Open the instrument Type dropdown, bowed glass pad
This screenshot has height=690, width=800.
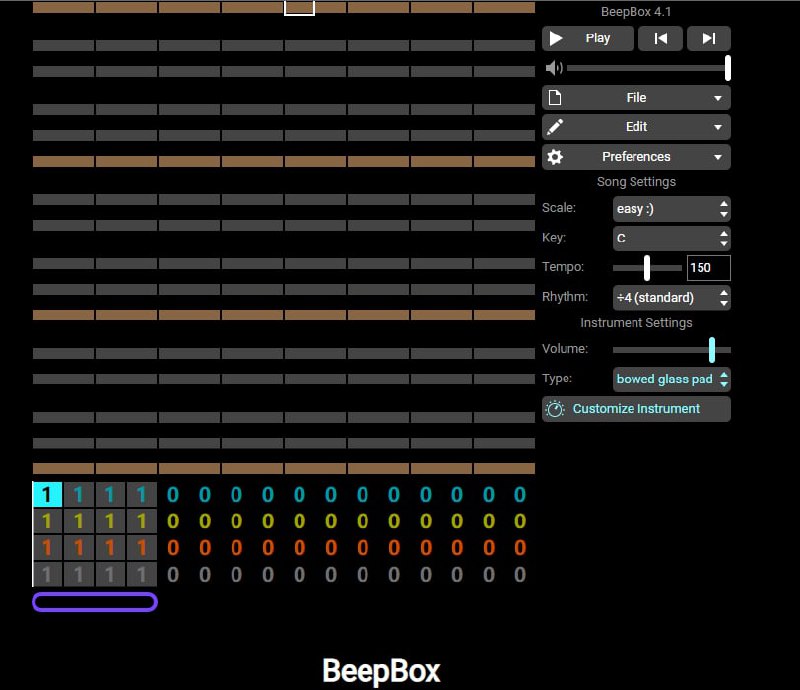click(x=671, y=379)
